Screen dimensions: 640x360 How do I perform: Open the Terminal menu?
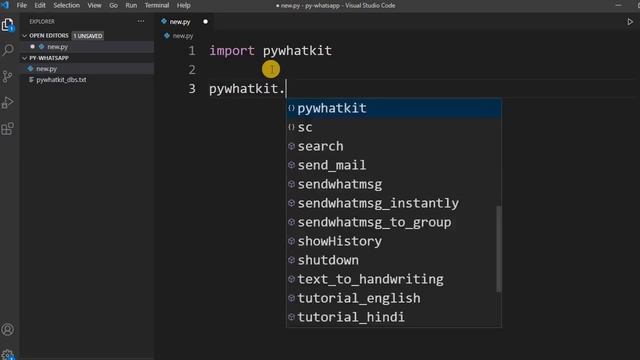click(x=157, y=5)
